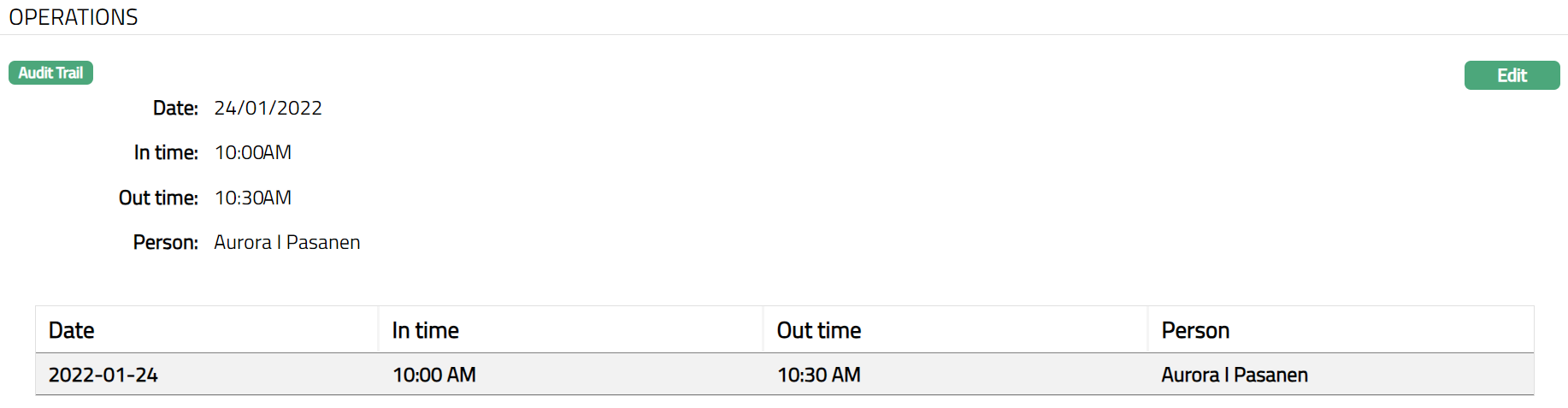Click the 24/01/2022 date value
Viewport: 1568px width, 408px height.
click(268, 108)
